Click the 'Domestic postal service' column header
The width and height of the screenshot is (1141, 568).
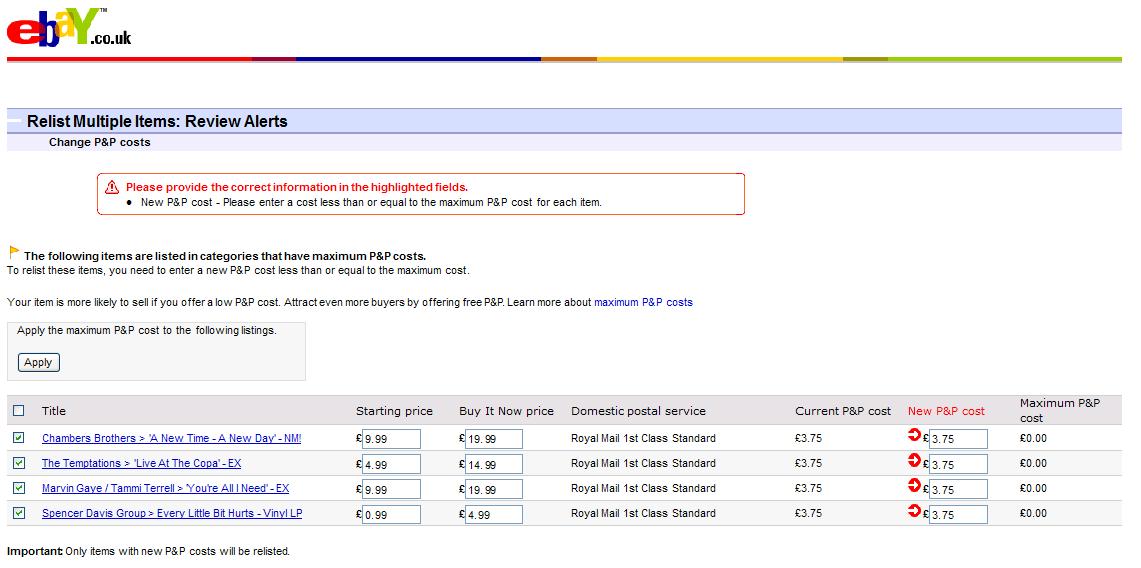click(x=638, y=411)
